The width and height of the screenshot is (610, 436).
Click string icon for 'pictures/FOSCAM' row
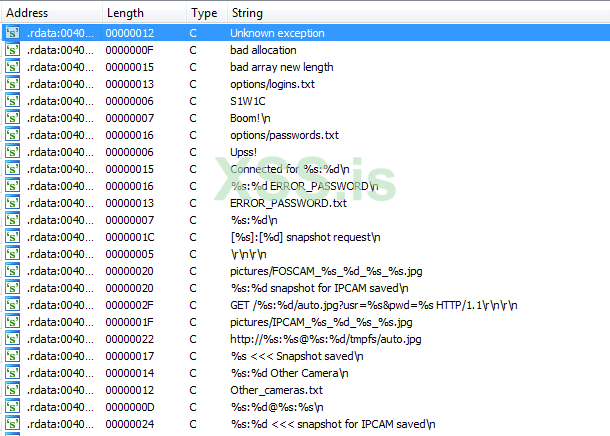[x=12, y=271]
